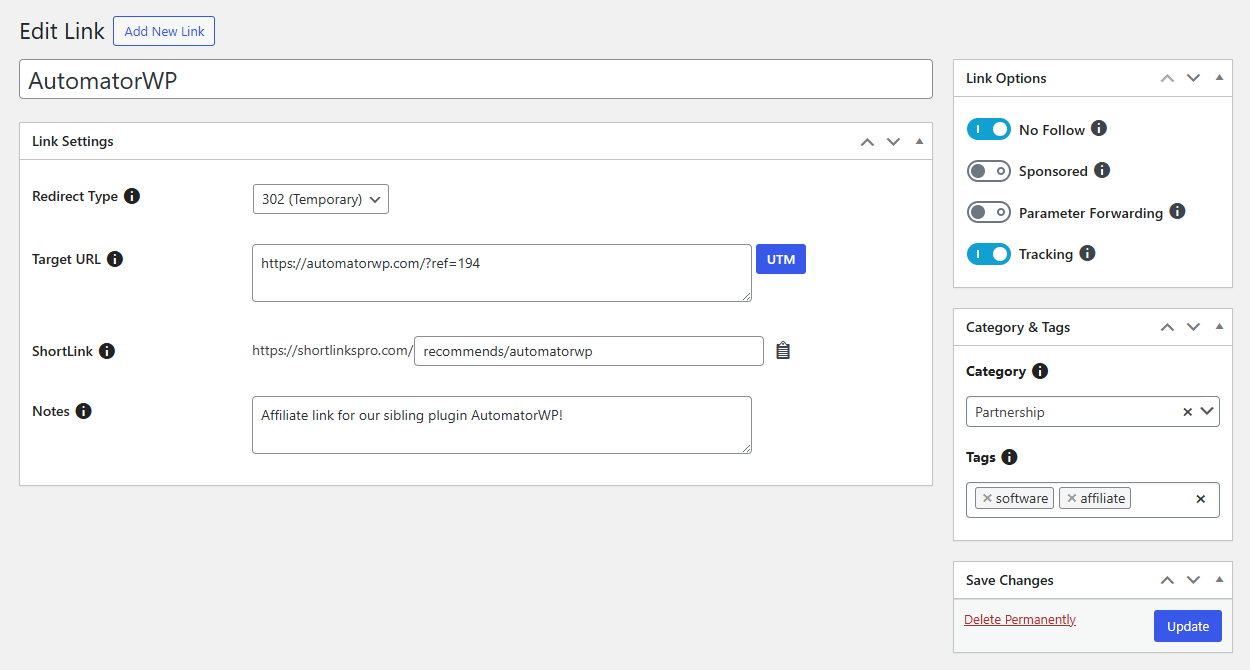Click the Redirect Type info icon

tap(132, 196)
